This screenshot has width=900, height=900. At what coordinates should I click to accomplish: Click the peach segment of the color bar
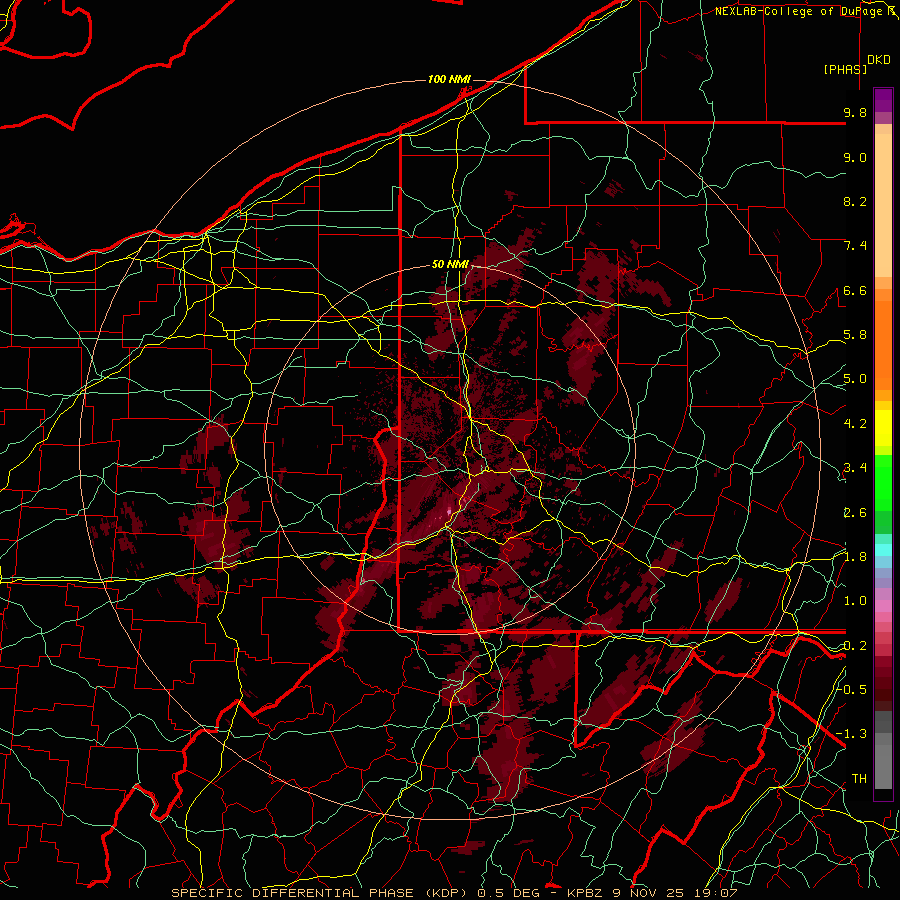click(883, 205)
